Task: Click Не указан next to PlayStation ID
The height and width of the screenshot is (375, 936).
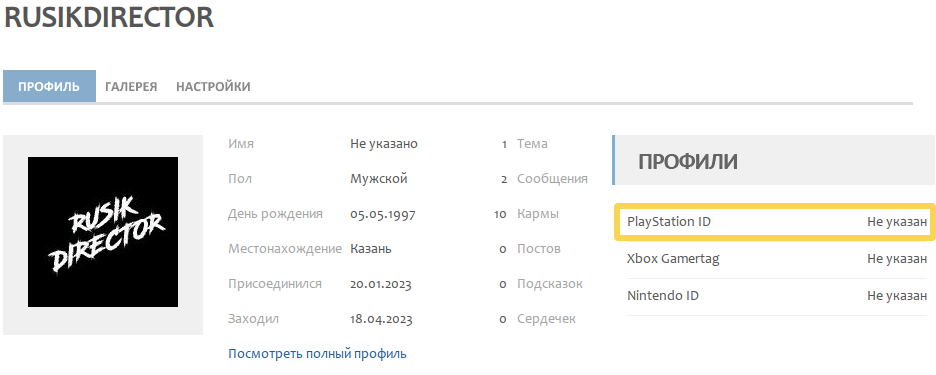Action: (897, 222)
